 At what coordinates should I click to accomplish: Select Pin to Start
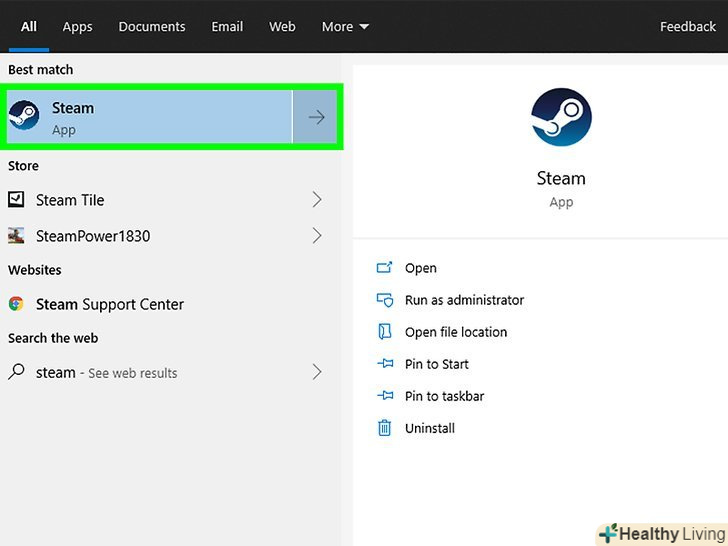(436, 364)
